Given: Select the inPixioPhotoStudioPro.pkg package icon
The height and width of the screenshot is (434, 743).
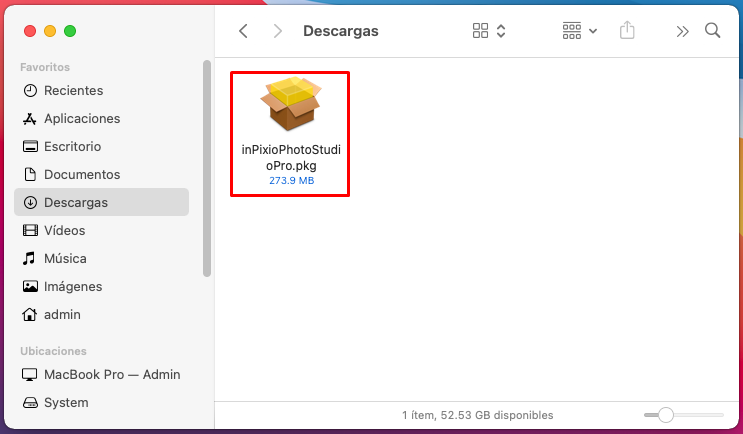Looking at the screenshot, I should click(291, 104).
